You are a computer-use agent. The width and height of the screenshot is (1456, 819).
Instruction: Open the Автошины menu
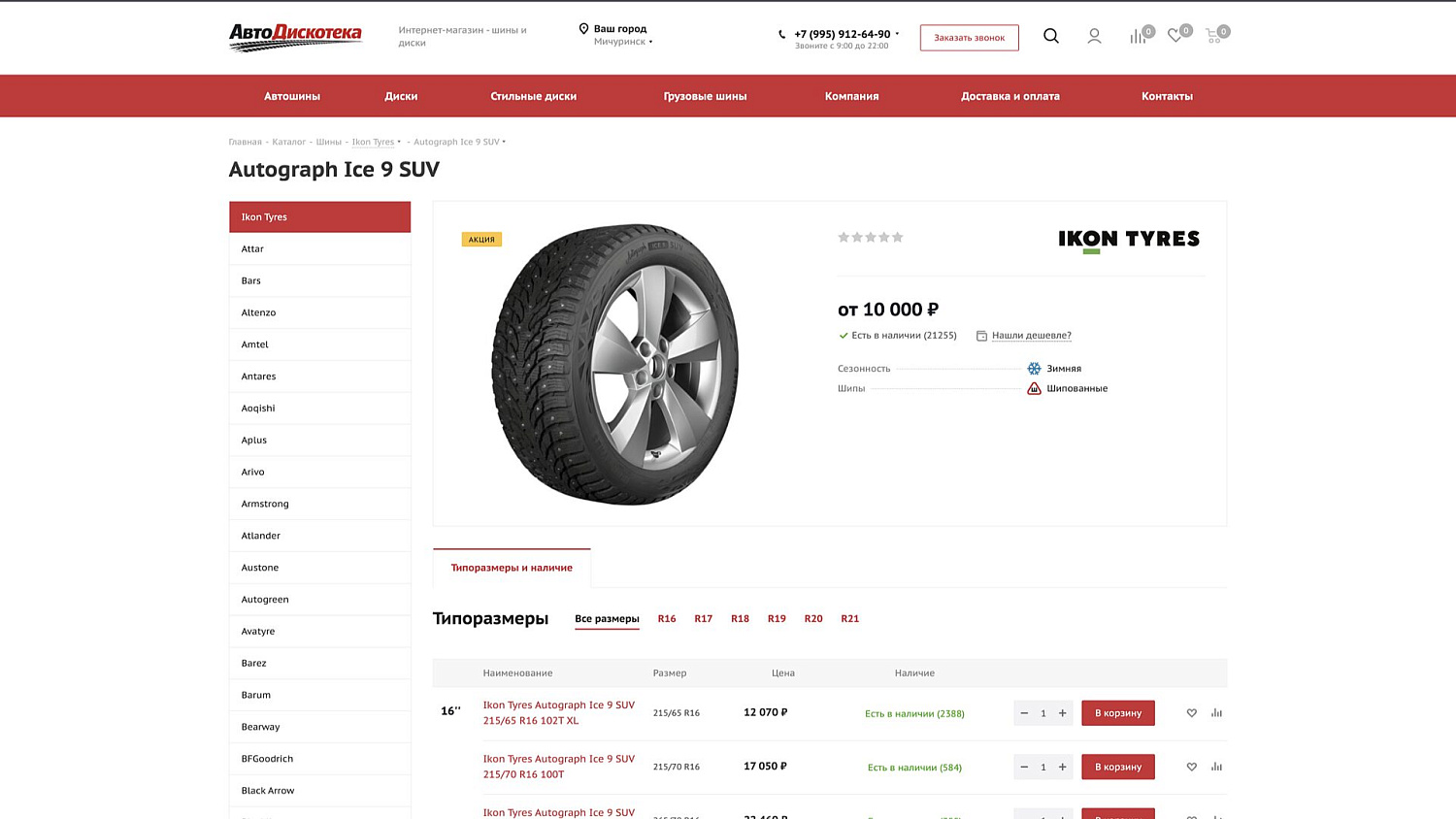292,96
